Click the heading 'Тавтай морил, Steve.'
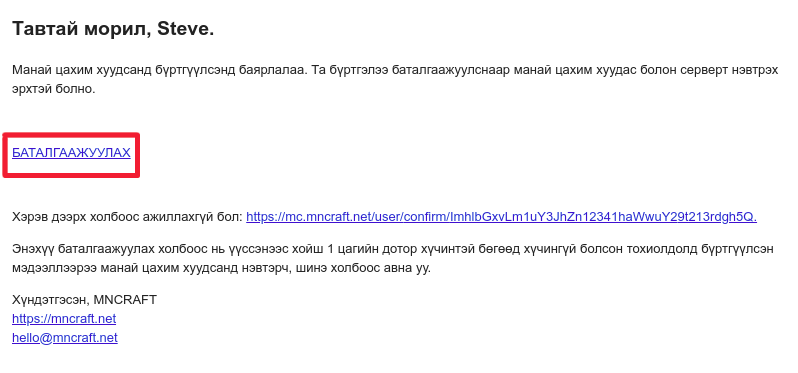This screenshot has width=798, height=373. point(113,29)
